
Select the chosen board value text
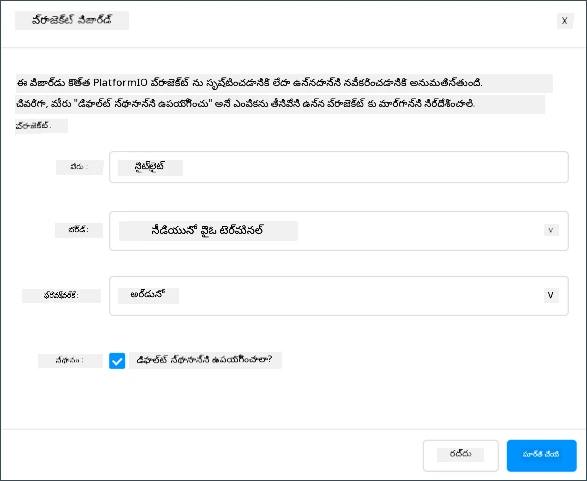tap(208, 231)
